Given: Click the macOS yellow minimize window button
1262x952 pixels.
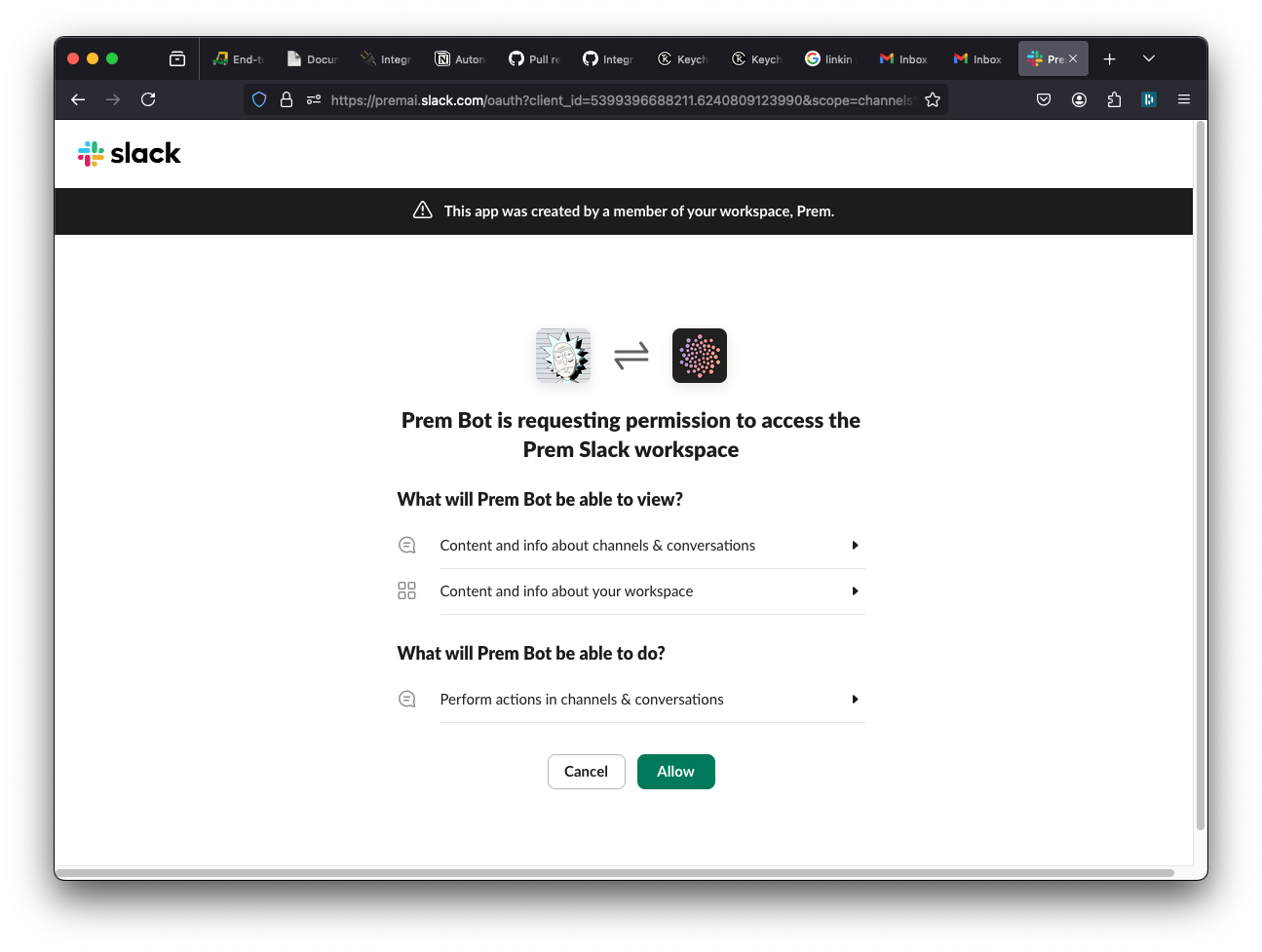Looking at the screenshot, I should point(93,58).
